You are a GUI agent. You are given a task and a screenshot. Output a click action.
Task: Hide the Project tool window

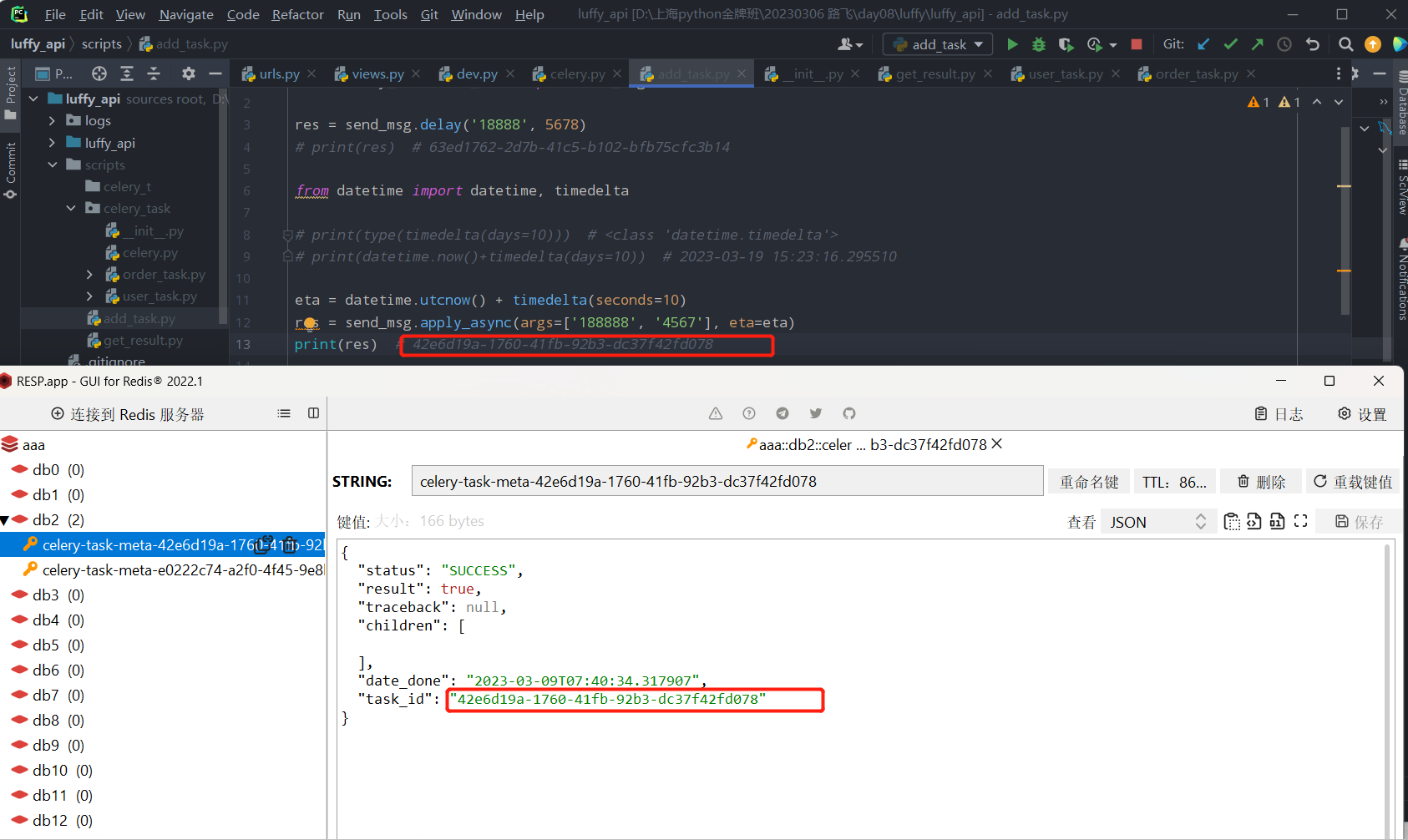(215, 73)
